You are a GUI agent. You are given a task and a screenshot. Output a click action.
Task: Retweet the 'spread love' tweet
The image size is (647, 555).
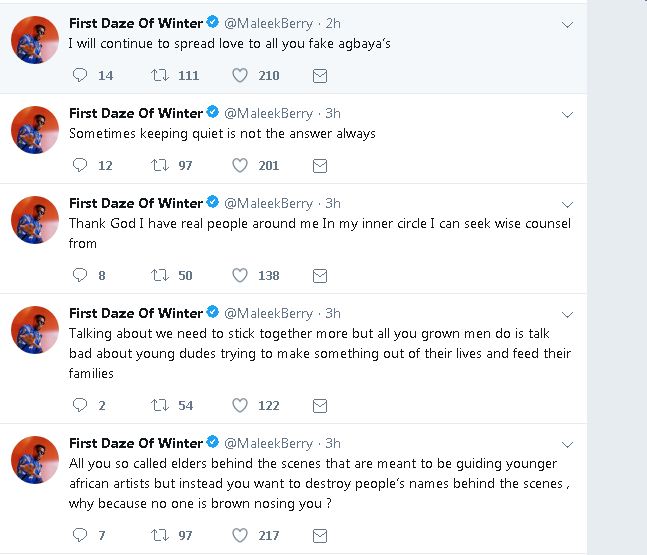point(160,75)
